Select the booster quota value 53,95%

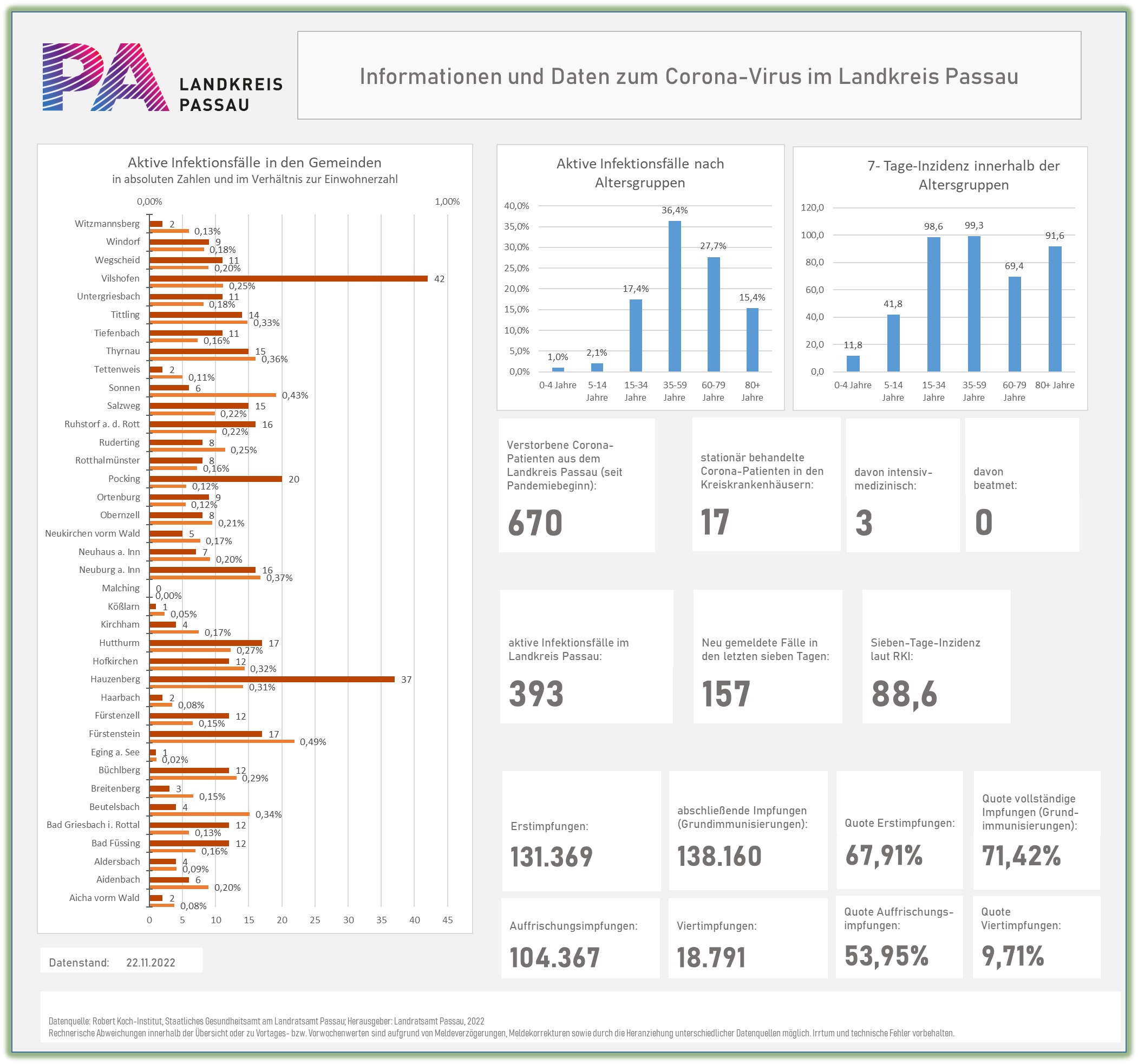point(886,956)
